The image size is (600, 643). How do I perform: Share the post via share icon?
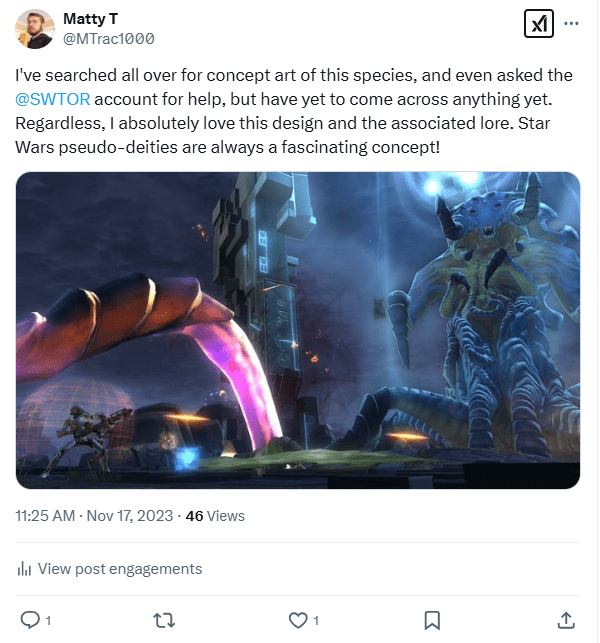click(566, 620)
